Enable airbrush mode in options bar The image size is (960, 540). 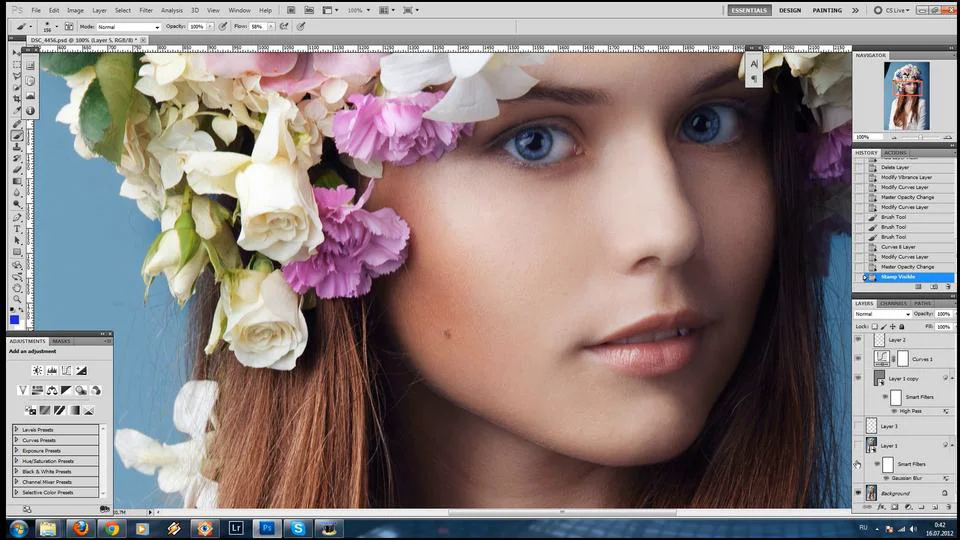point(284,26)
